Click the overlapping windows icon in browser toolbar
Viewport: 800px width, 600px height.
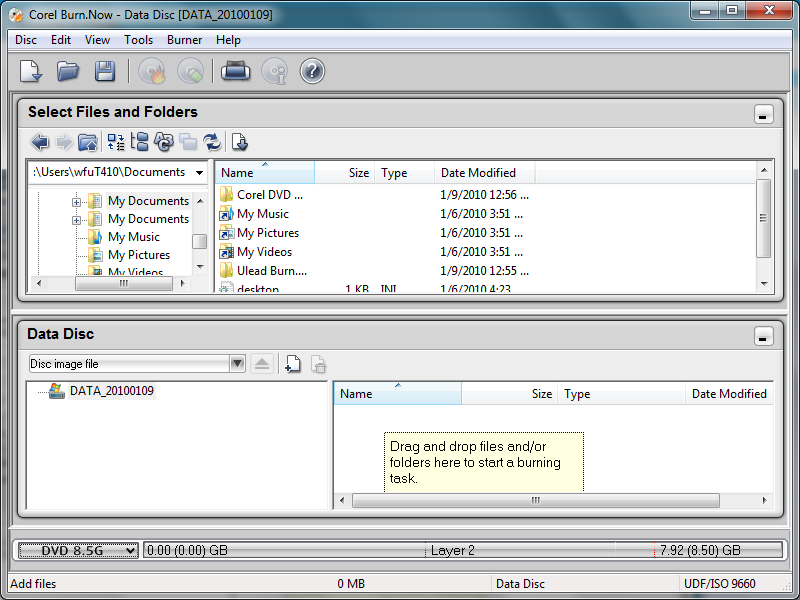click(x=188, y=142)
